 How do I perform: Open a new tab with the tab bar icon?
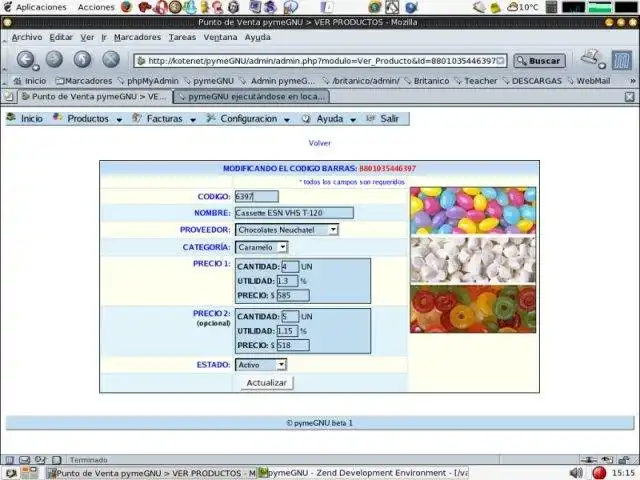click(9, 96)
